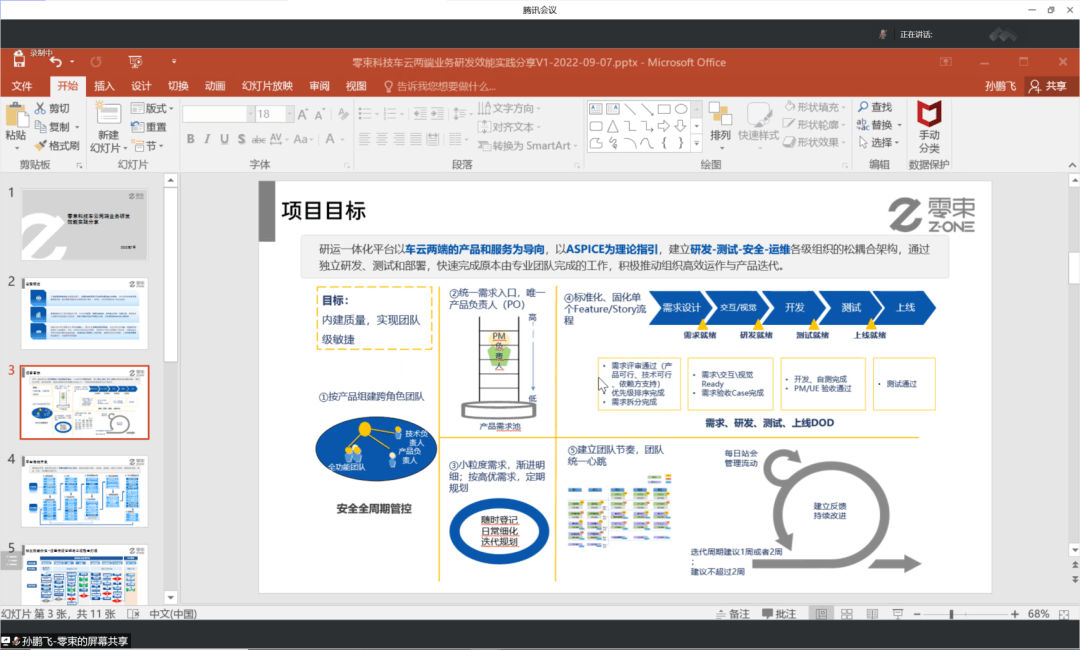Click the Cut (剪切) scissors icon
This screenshot has height=650, width=1080.
pyautogui.click(x=41, y=108)
